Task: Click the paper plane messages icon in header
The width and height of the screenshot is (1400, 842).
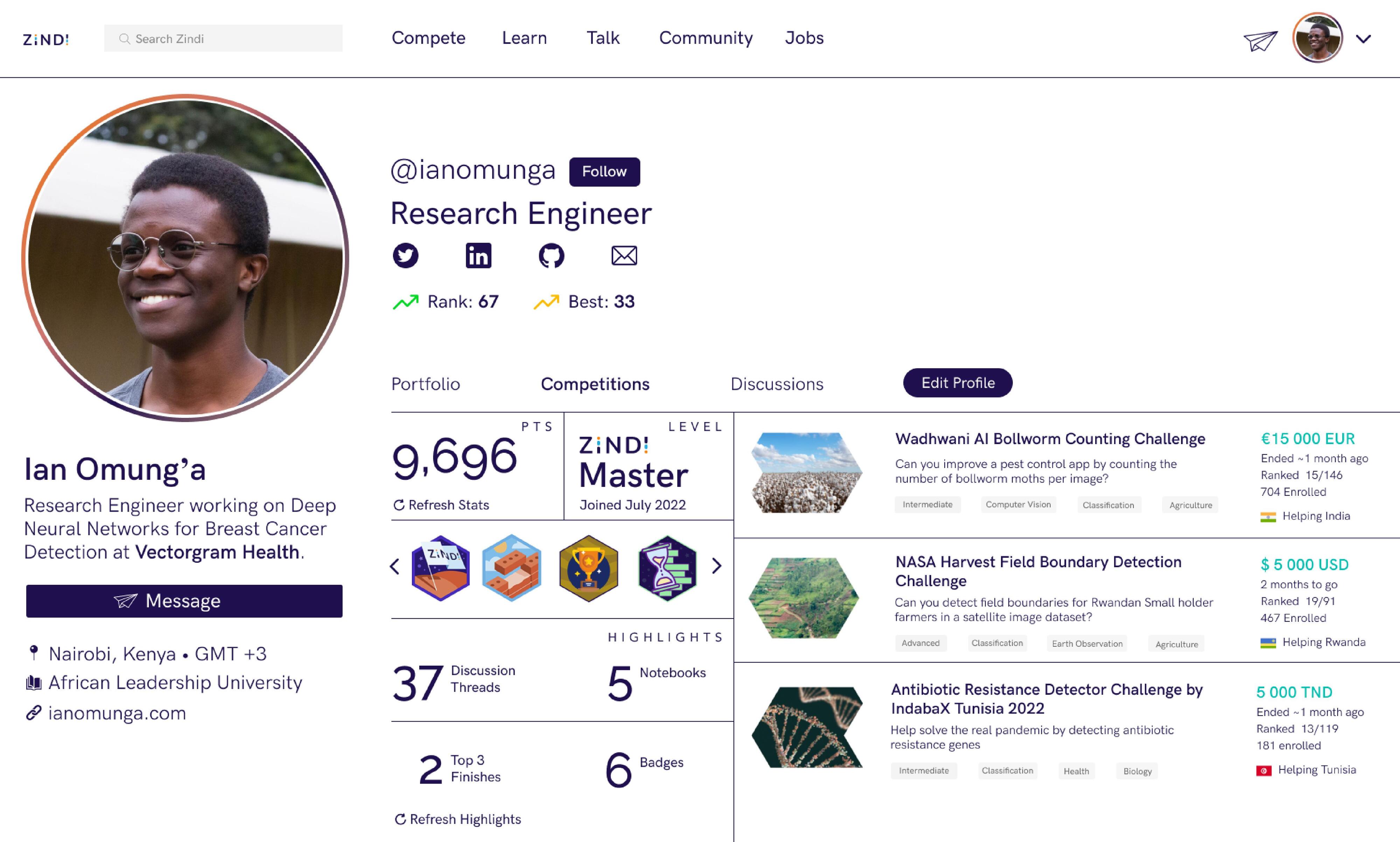Action: coord(1260,40)
